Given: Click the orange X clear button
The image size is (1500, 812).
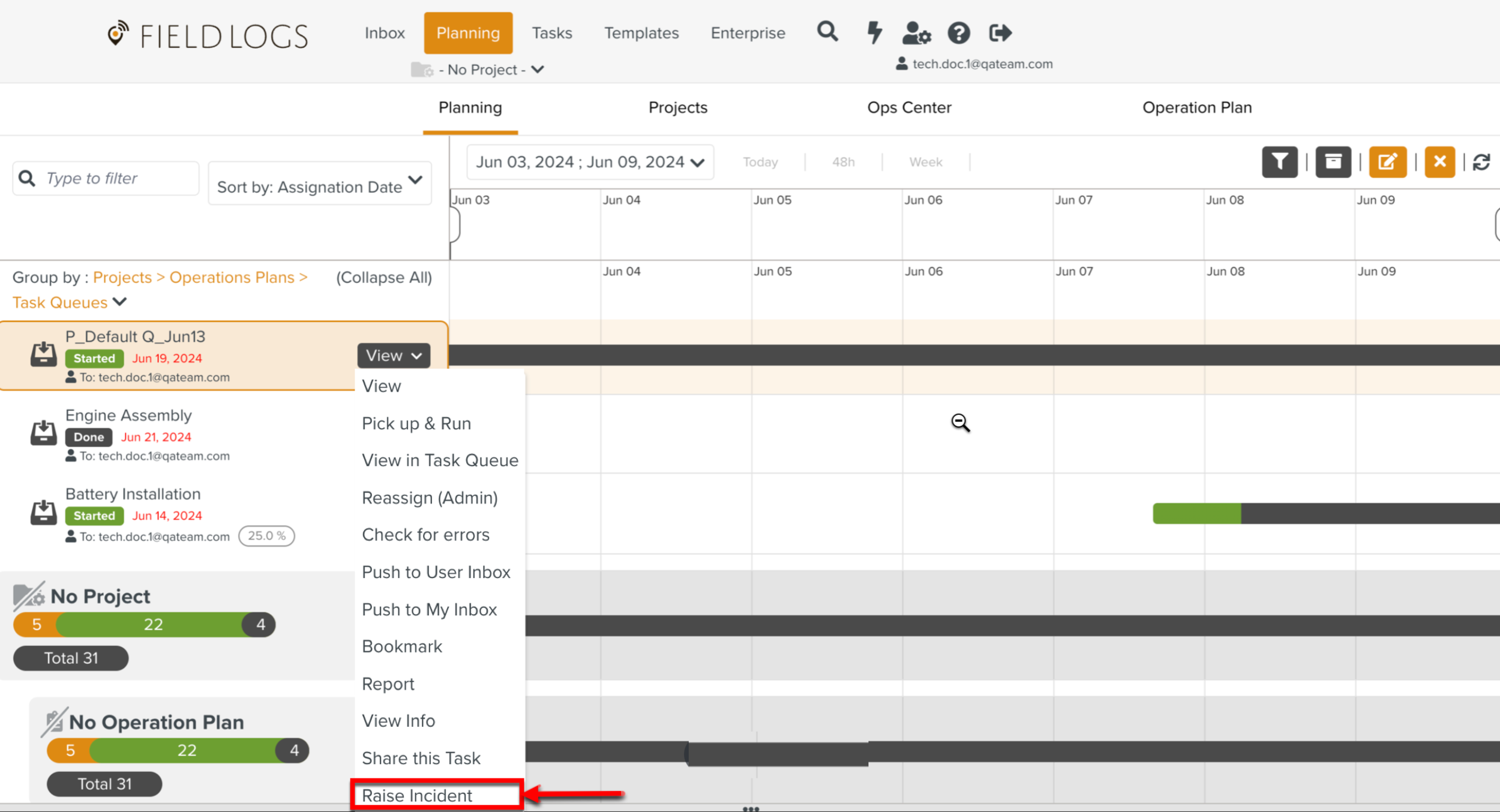Looking at the screenshot, I should coord(1439,162).
